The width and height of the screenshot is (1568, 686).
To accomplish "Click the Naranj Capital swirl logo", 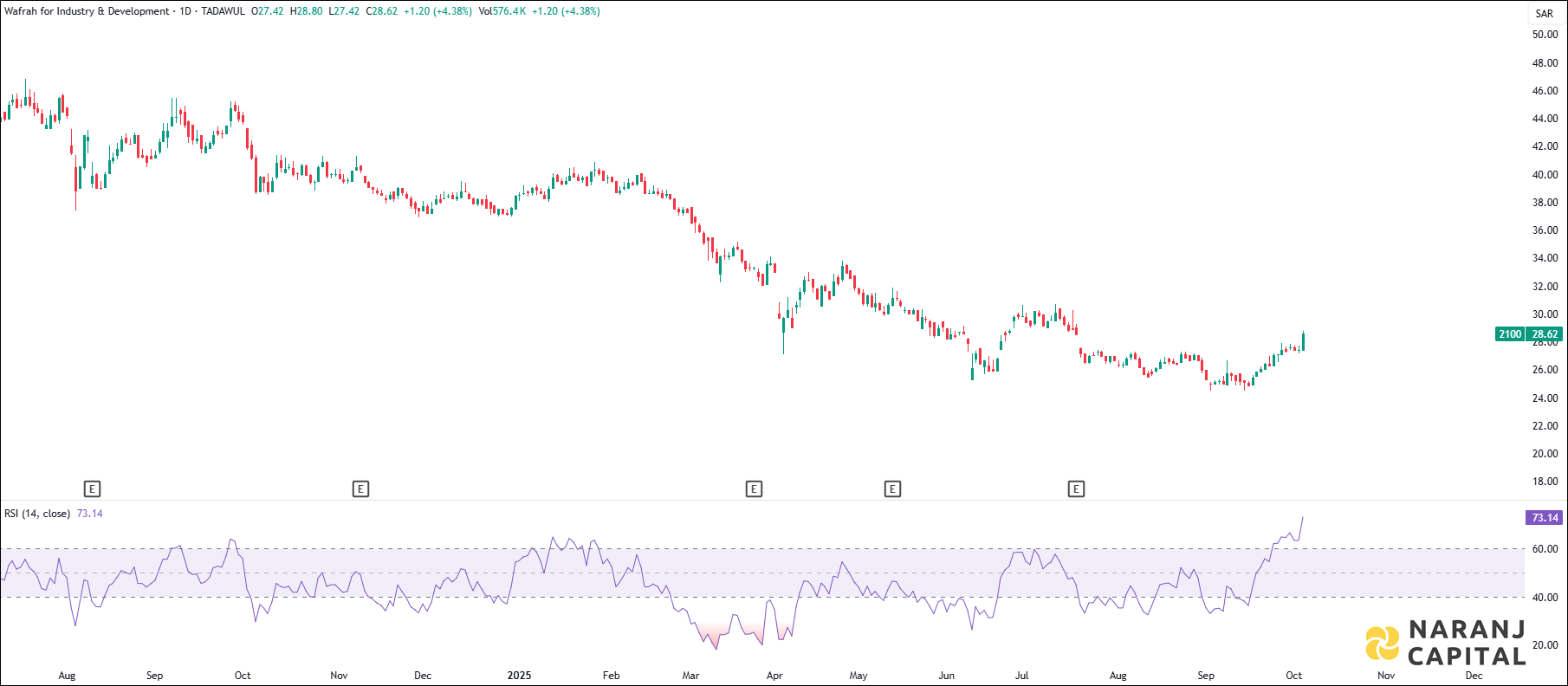I will tap(1383, 644).
